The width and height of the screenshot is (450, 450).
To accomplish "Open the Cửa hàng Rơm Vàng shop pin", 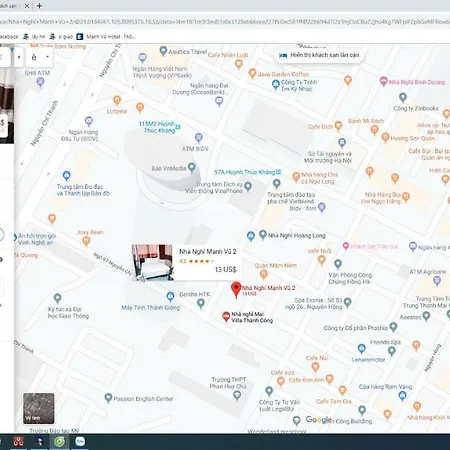I will 402,396.
